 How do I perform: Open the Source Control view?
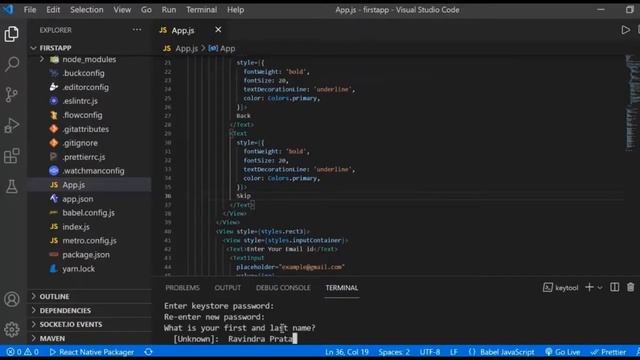coord(11,95)
